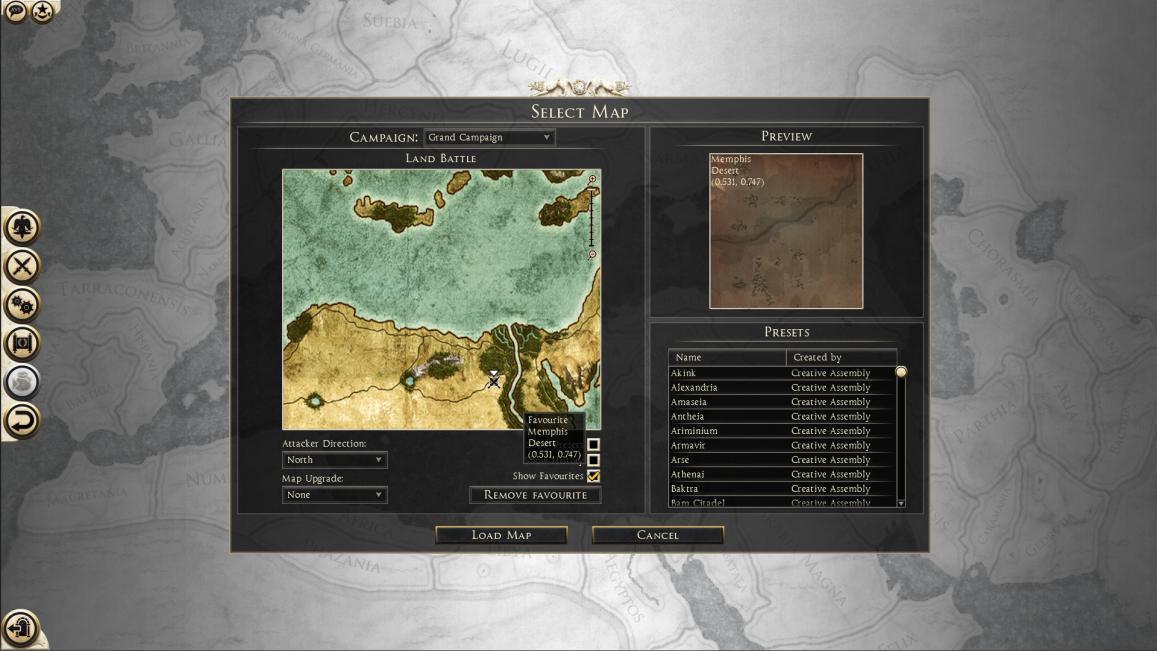The image size is (1157, 651).
Task: Click the eagle emblem sidebar icon
Action: point(22,227)
